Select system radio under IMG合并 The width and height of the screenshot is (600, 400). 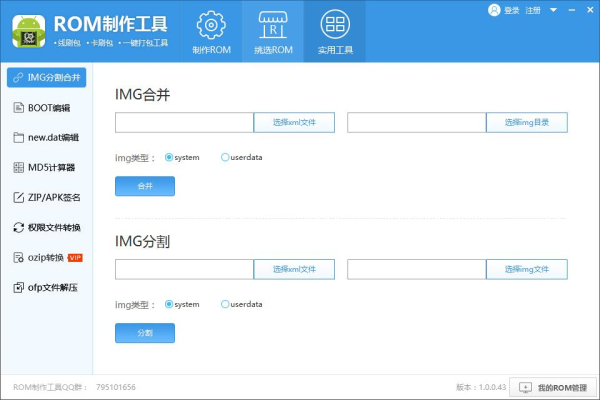(x=169, y=157)
